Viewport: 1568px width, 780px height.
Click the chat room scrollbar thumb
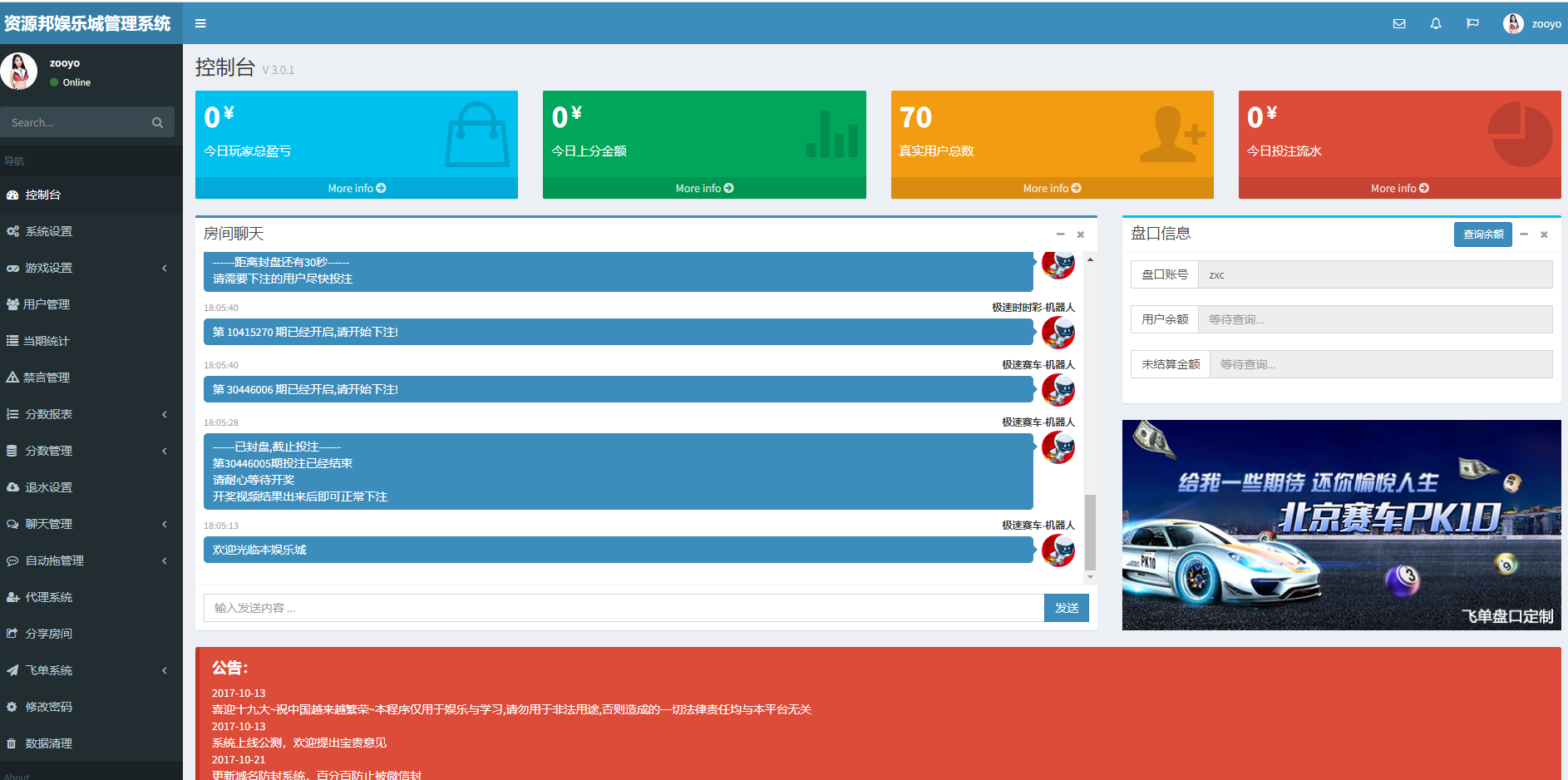[x=1090, y=532]
